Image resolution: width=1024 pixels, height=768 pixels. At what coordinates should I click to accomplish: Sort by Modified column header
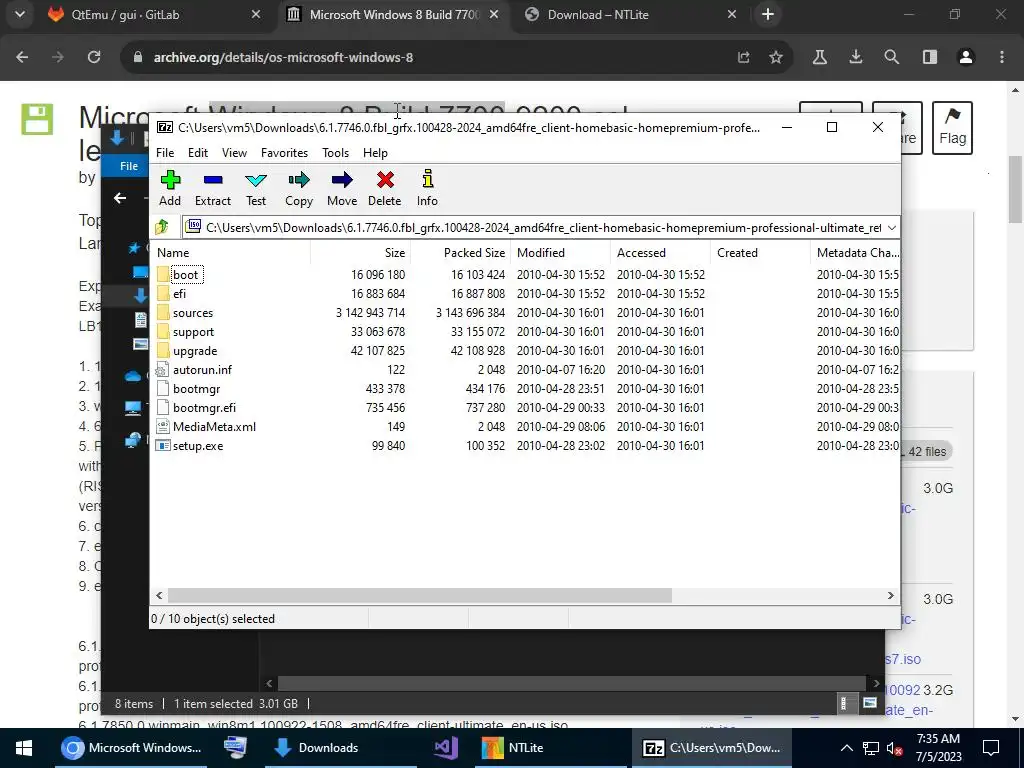[x=560, y=253]
